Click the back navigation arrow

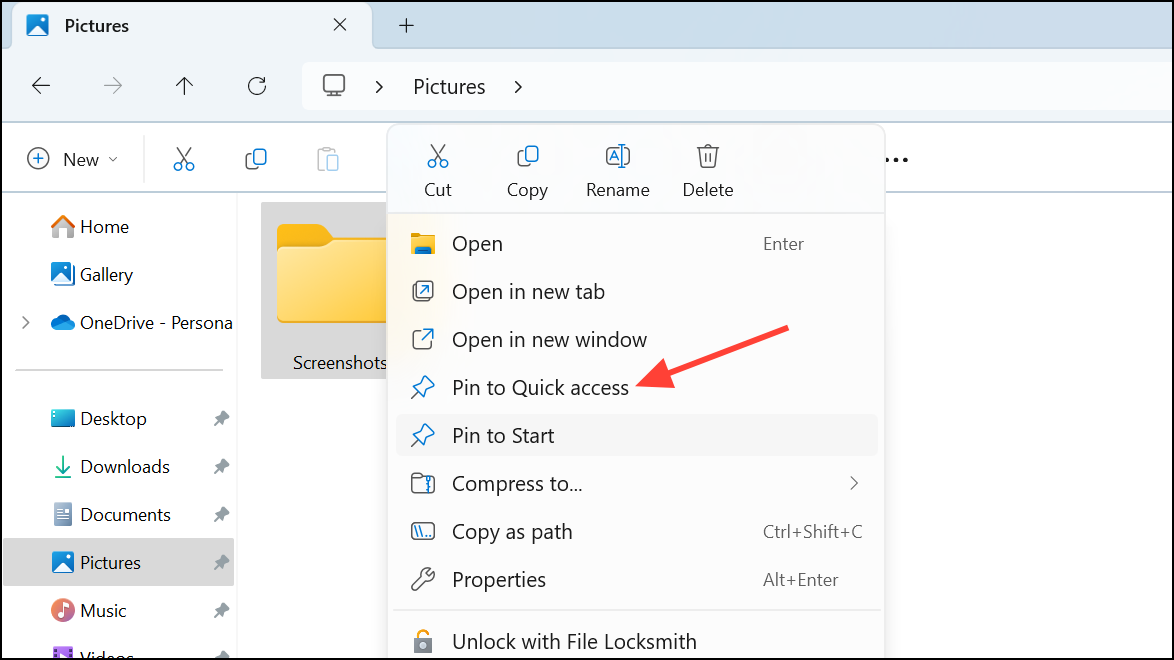[41, 86]
